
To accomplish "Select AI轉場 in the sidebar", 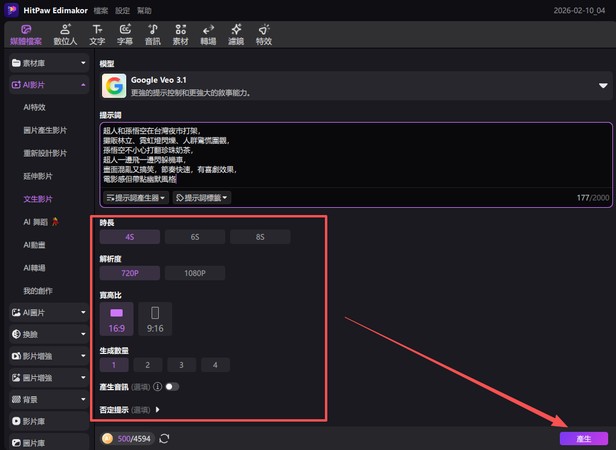I will (35, 268).
